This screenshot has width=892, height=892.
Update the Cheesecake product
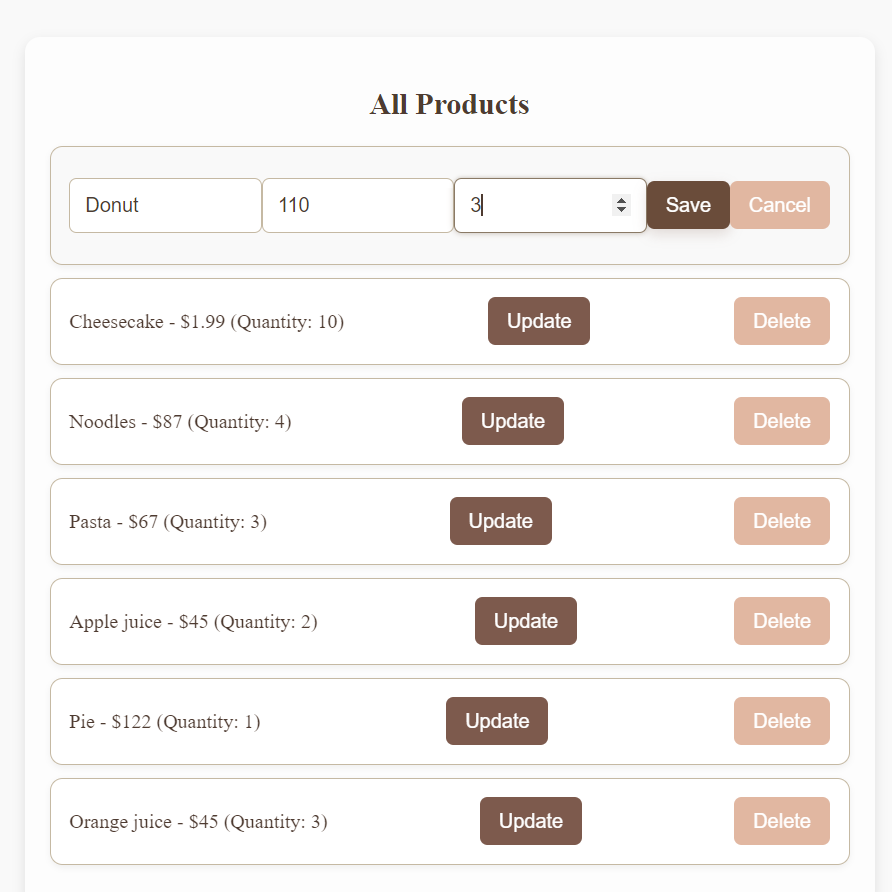(538, 321)
